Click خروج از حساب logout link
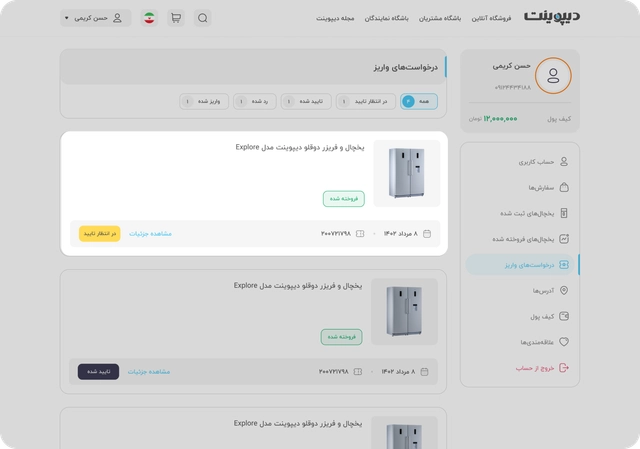 (x=535, y=368)
